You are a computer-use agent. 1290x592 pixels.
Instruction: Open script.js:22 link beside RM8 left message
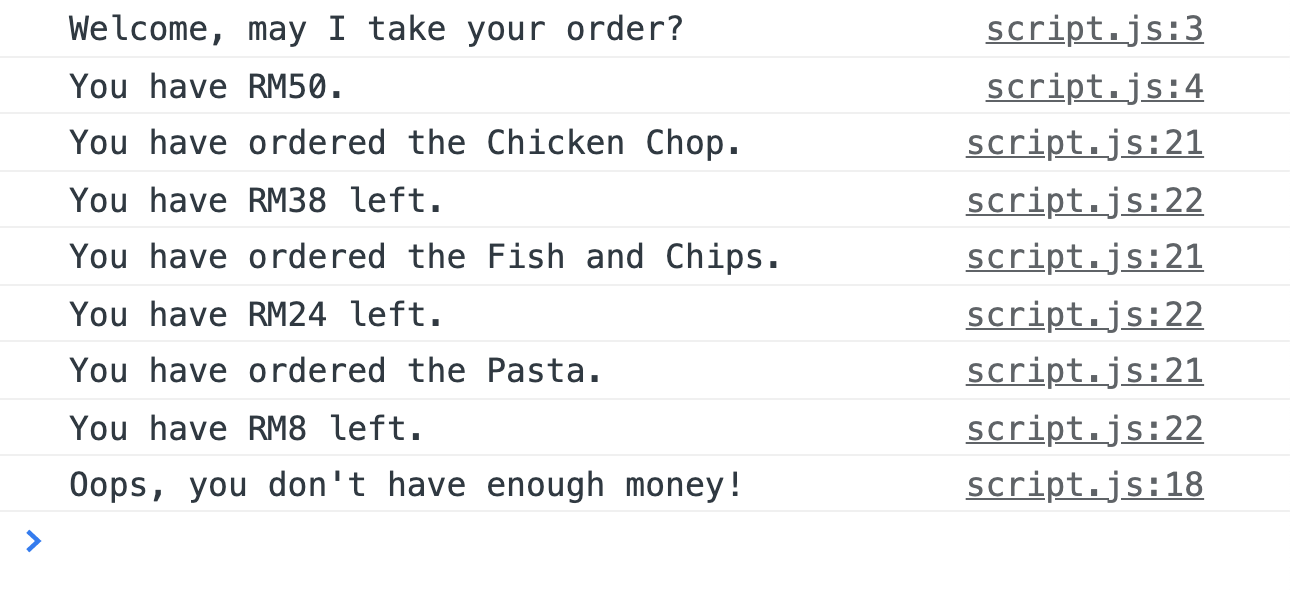(x=1084, y=429)
